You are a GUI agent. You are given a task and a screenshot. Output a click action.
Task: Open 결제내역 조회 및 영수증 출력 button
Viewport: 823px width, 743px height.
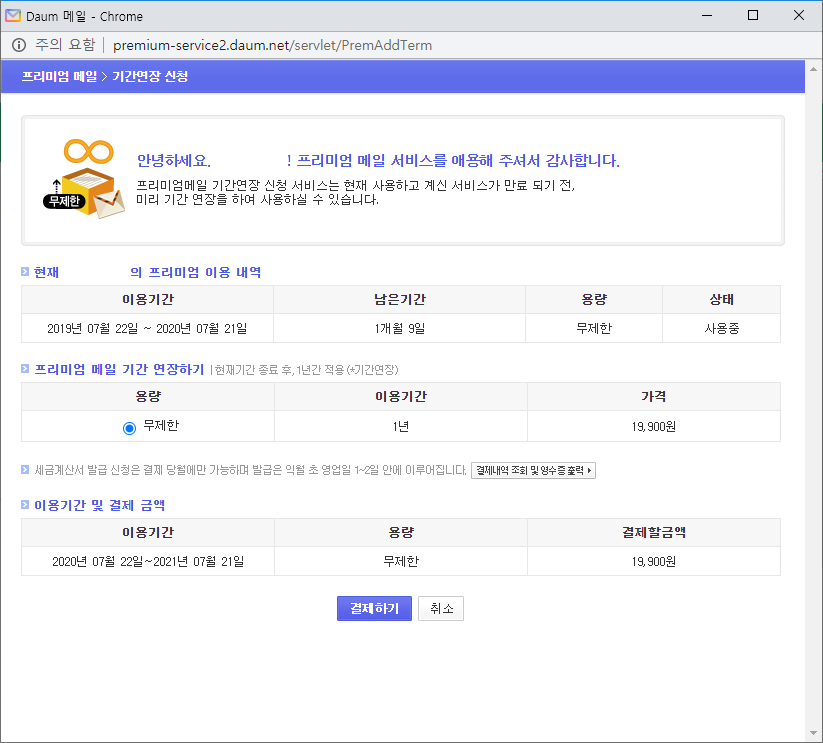coord(533,470)
